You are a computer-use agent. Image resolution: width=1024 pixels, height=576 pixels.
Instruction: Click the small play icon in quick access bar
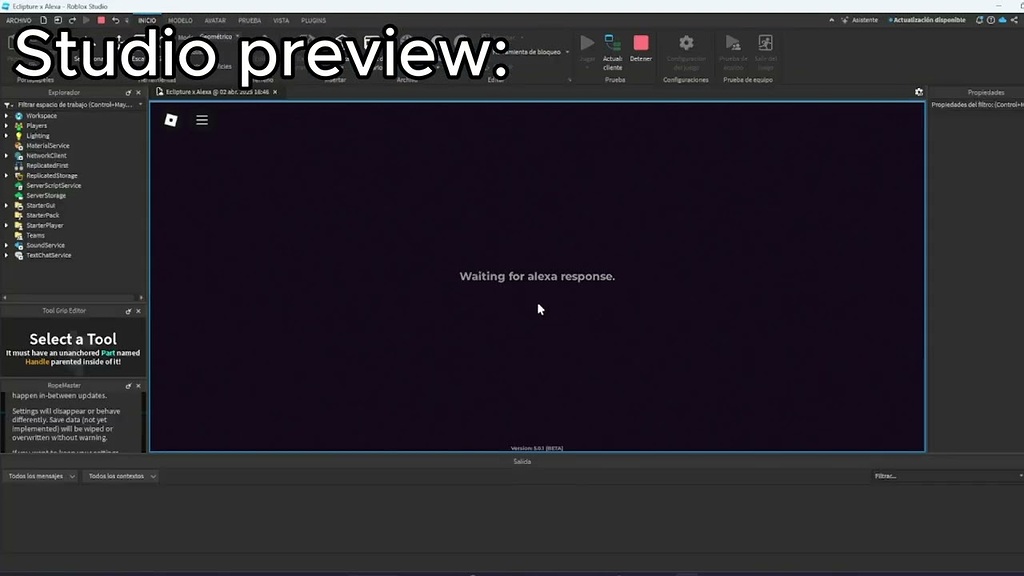click(x=86, y=20)
